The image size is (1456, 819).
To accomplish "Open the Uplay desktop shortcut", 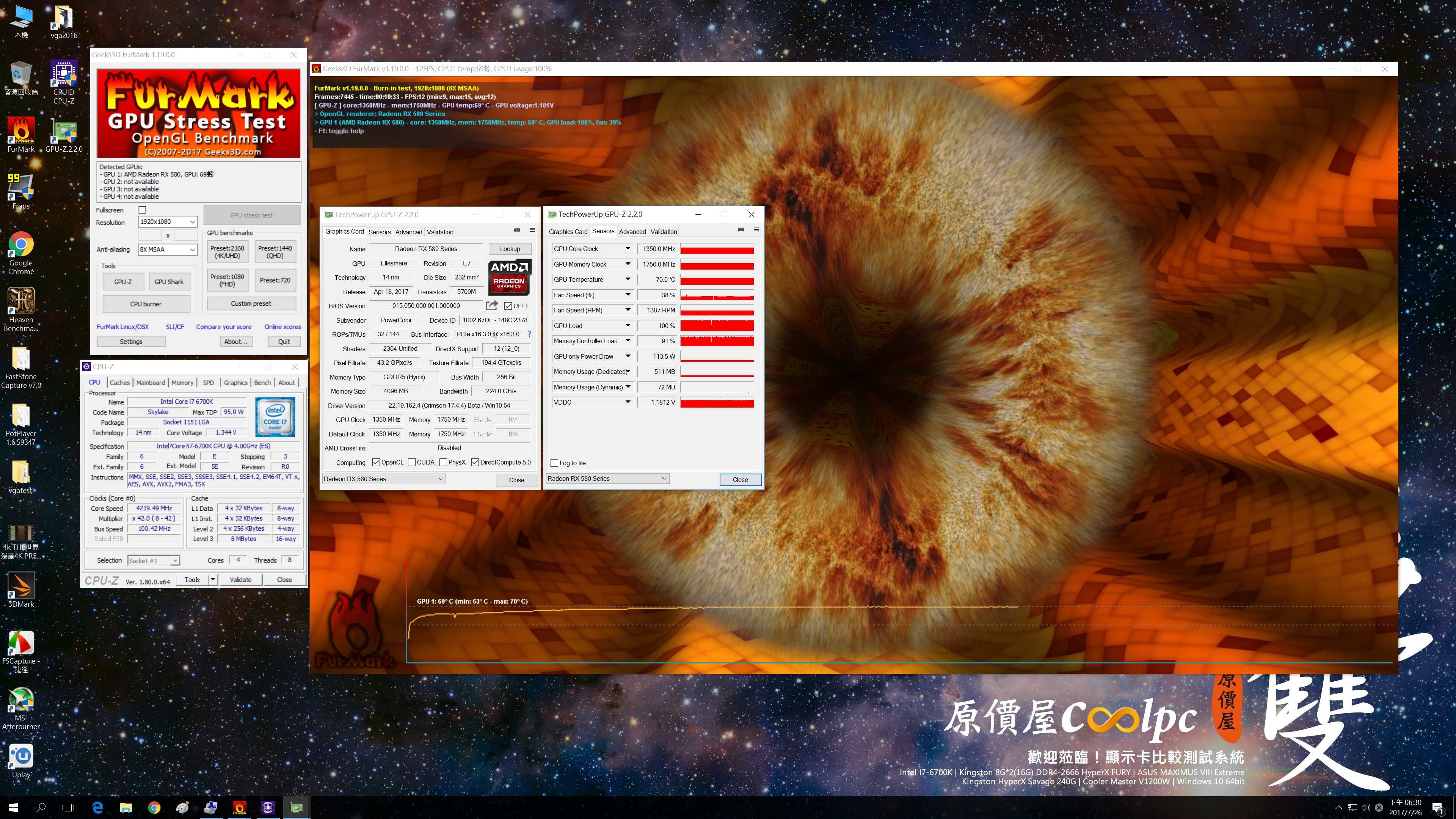I will tap(21, 761).
